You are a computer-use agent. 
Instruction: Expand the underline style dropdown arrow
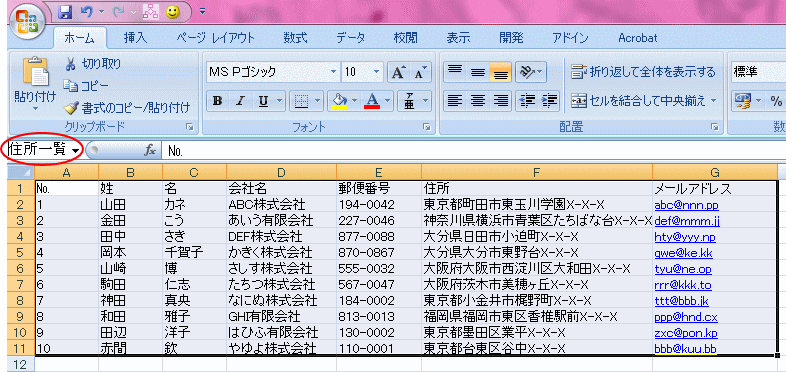click(x=280, y=101)
